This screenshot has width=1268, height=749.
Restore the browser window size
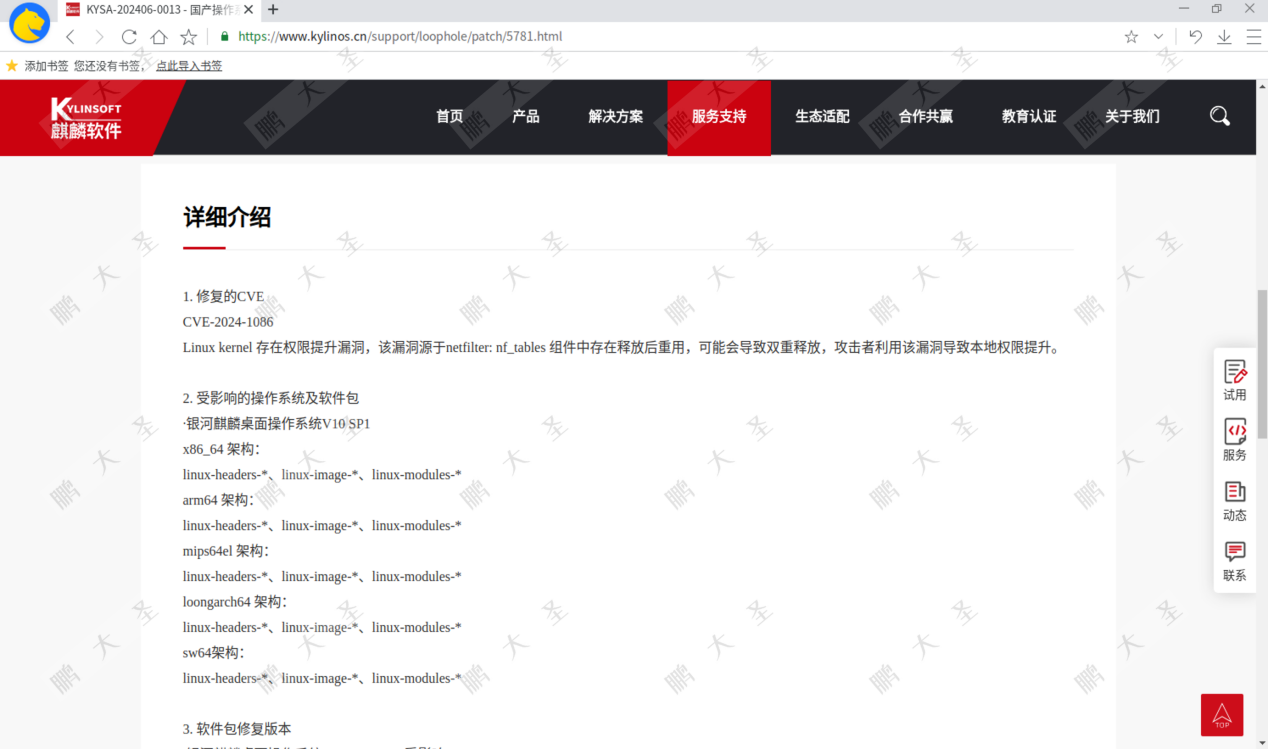coord(1217,9)
